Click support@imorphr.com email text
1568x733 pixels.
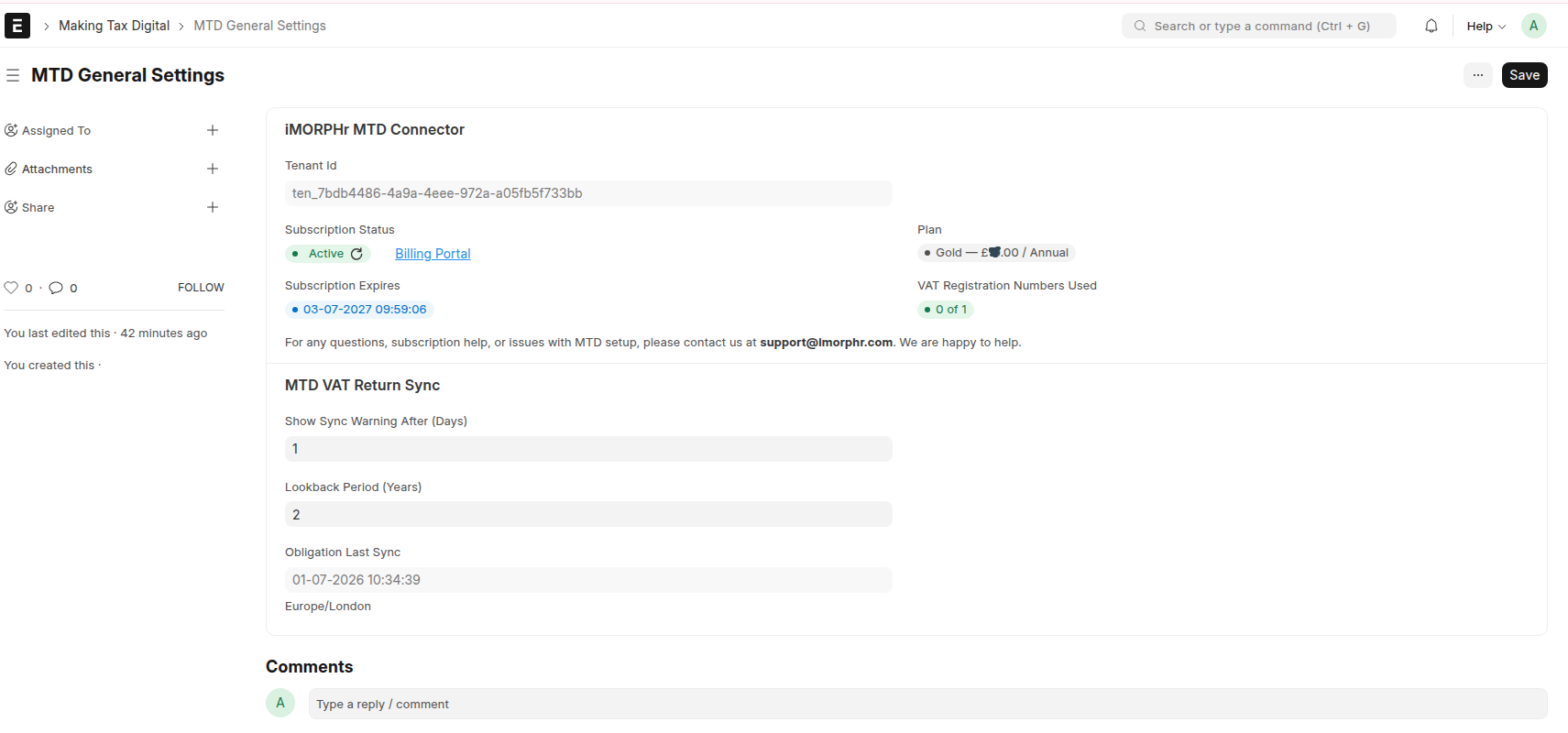pos(826,343)
